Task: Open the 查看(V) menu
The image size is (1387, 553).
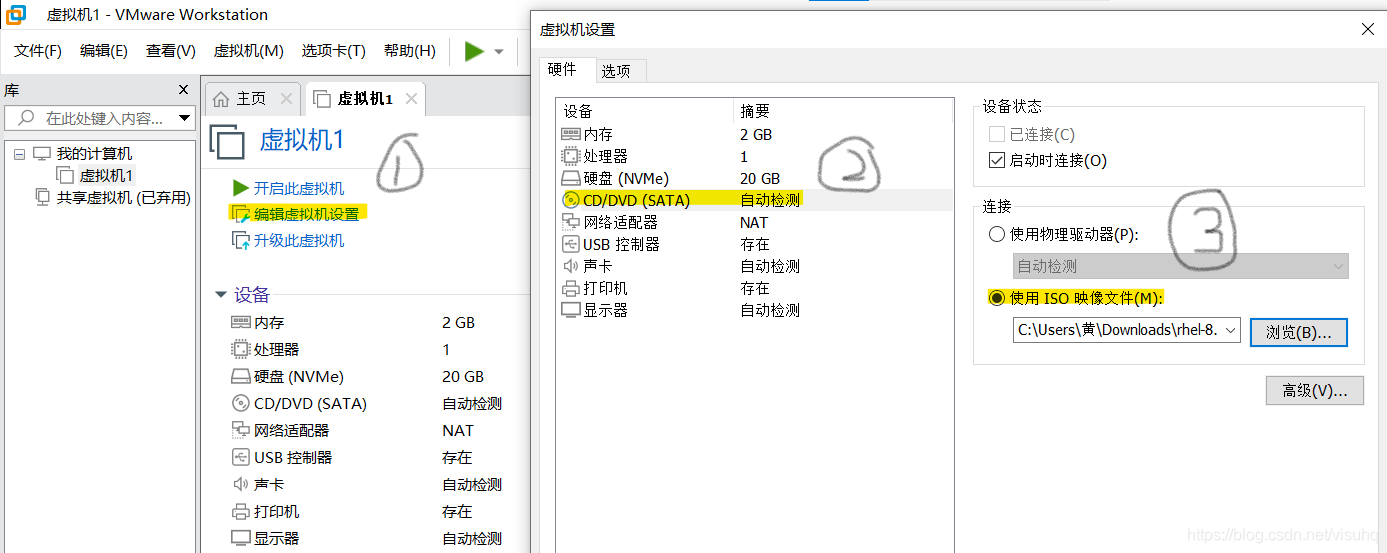Action: [171, 51]
